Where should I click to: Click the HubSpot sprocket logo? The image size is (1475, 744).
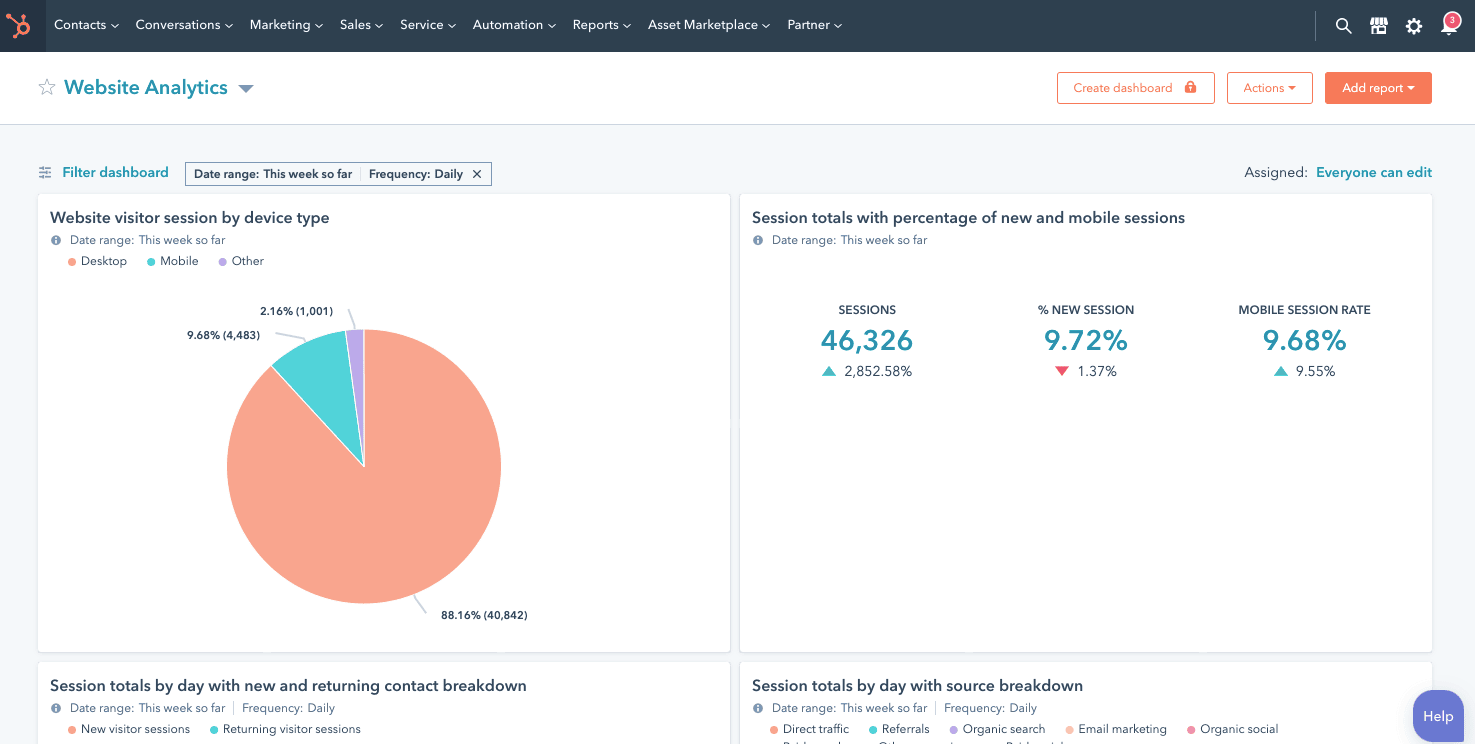pyautogui.click(x=21, y=25)
